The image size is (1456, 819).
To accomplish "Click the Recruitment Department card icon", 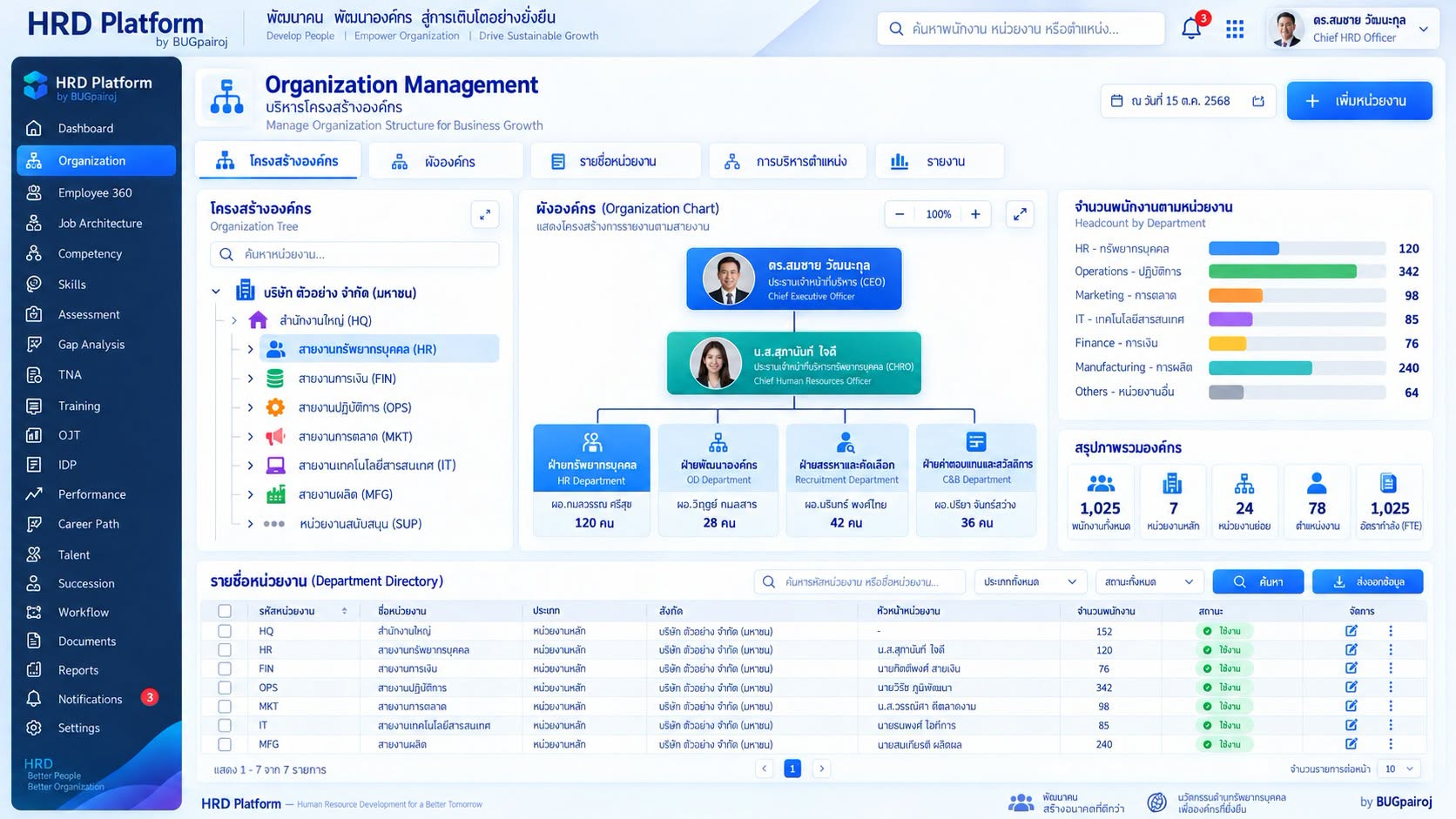I will [x=846, y=443].
